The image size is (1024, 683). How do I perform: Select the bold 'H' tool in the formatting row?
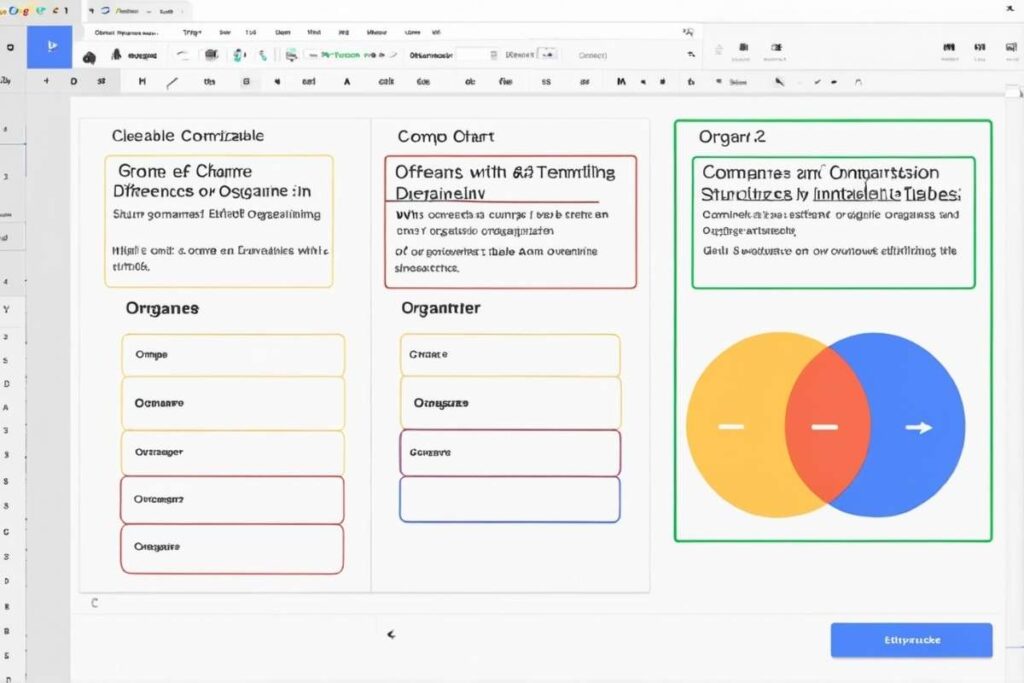(x=142, y=82)
